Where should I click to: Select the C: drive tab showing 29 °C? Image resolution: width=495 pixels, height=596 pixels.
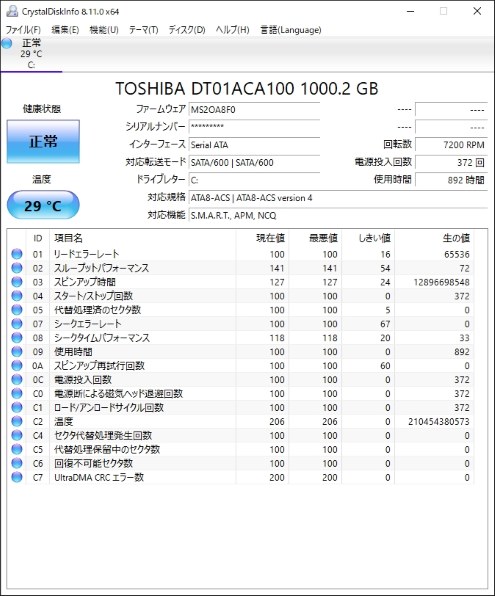click(x=31, y=54)
